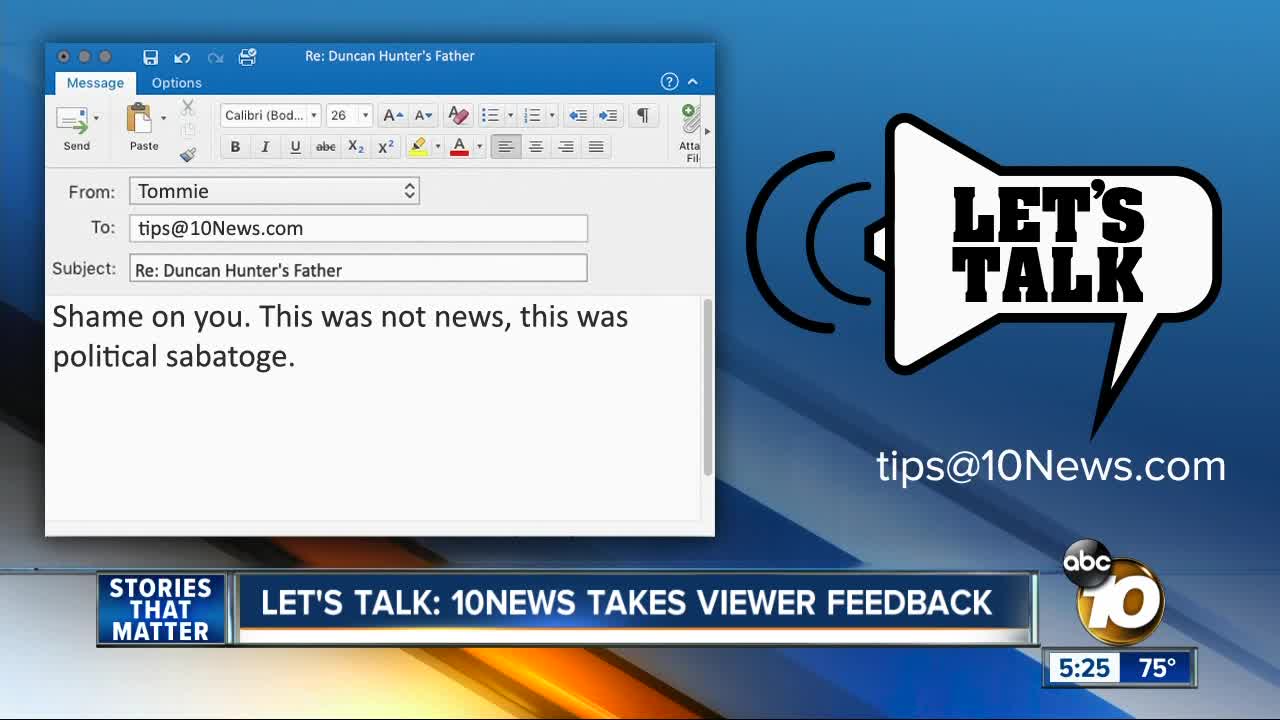Send the email message

76,129
